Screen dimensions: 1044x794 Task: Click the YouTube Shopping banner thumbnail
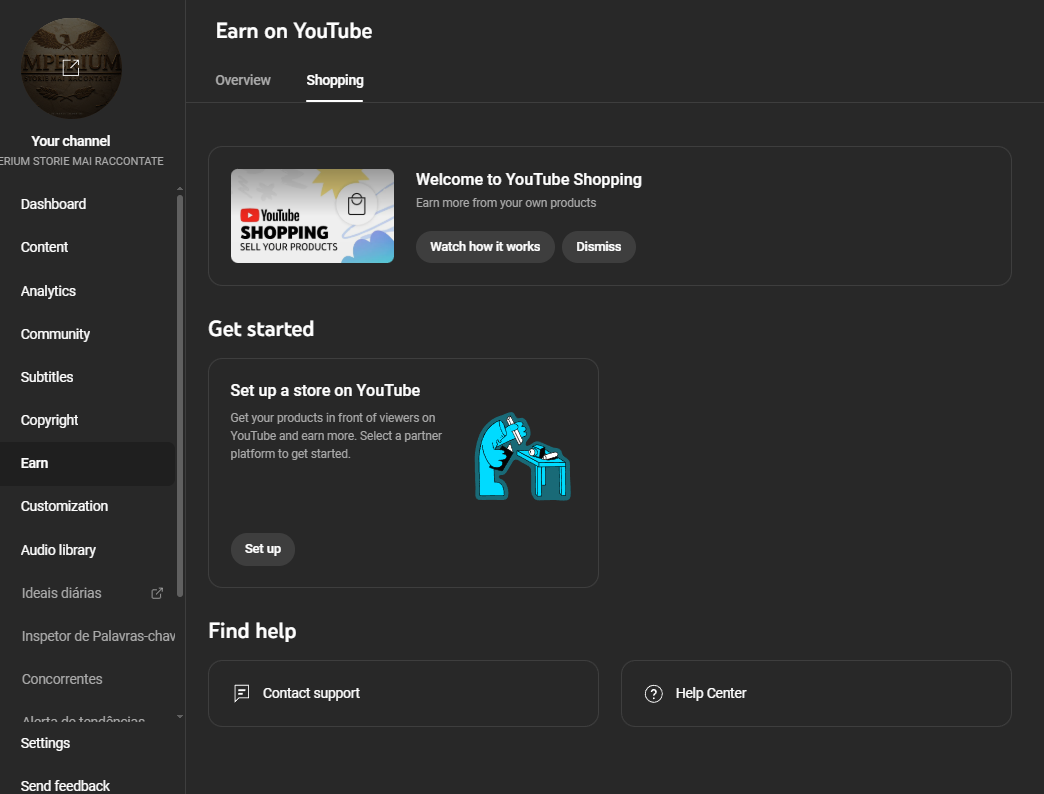tap(312, 216)
